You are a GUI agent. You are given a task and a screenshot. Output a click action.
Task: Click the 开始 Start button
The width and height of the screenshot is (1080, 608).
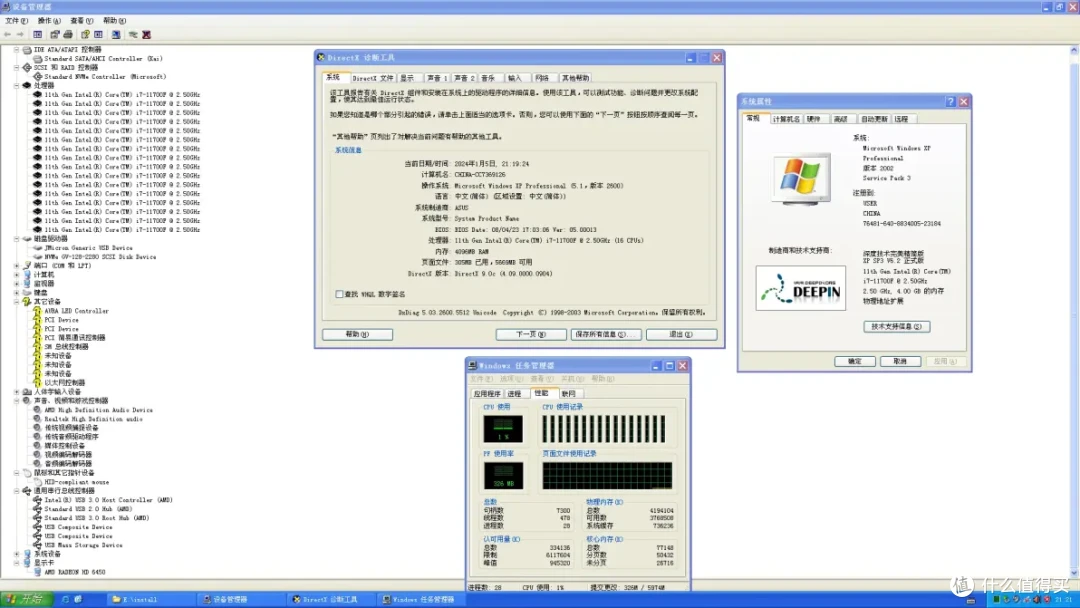coord(25,600)
